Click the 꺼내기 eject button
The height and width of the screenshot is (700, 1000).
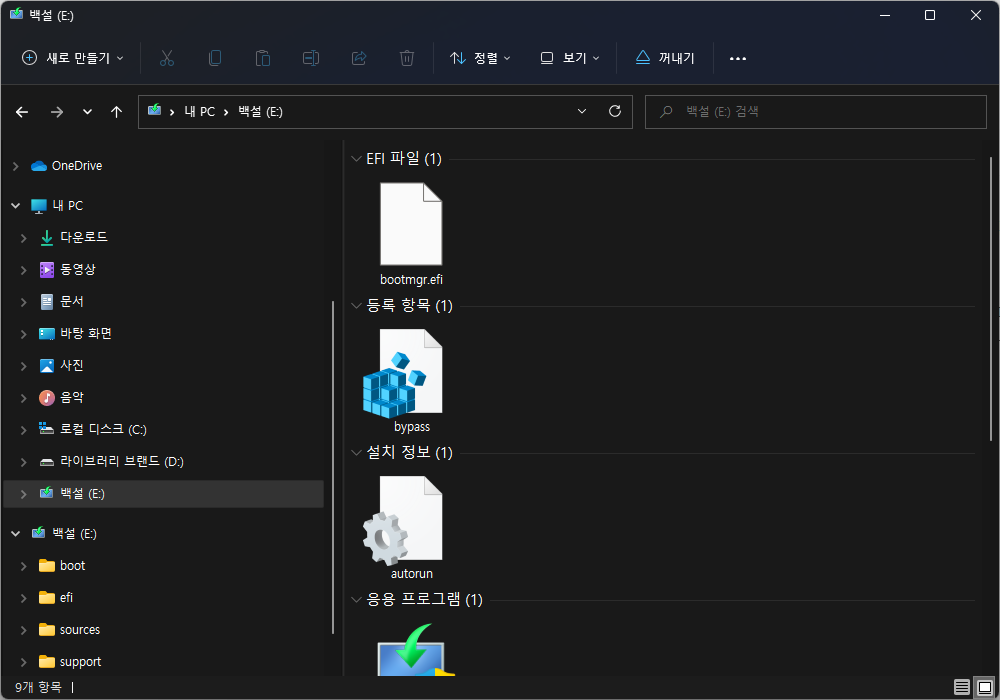tap(665, 58)
